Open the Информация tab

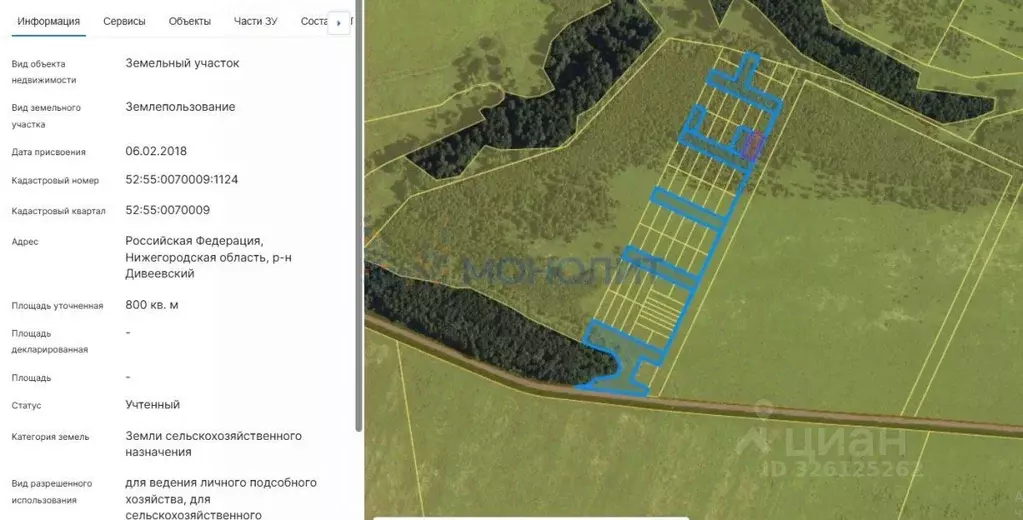point(49,21)
